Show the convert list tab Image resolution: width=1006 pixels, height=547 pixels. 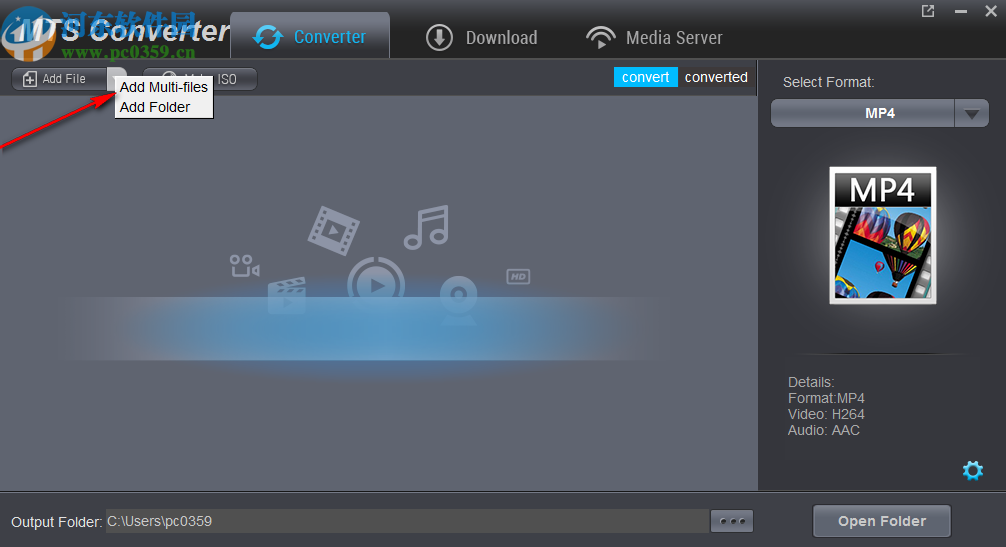click(x=645, y=77)
